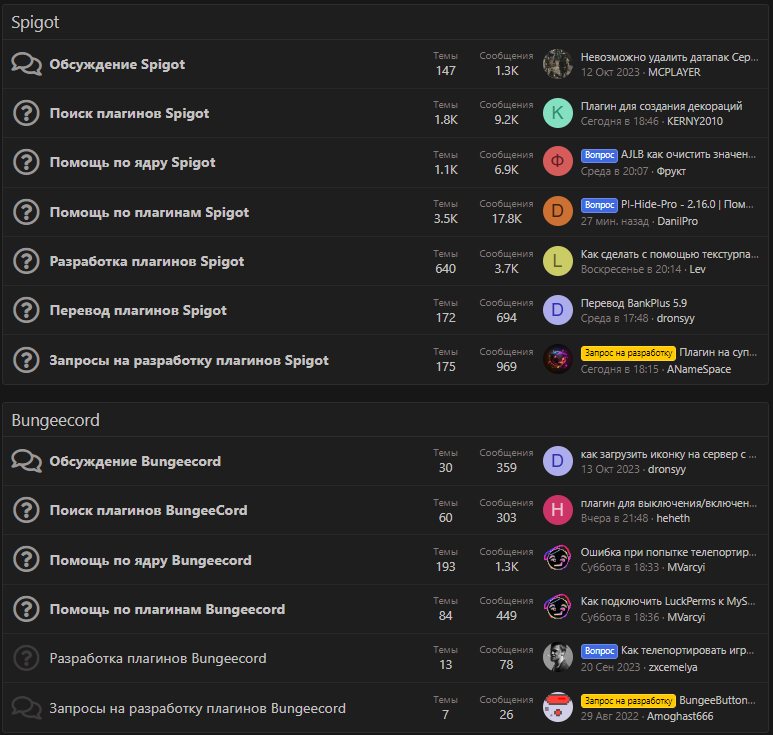Click the orange D avatar of DanilPro
Image resolution: width=773 pixels, height=735 pixels.
(x=557, y=212)
